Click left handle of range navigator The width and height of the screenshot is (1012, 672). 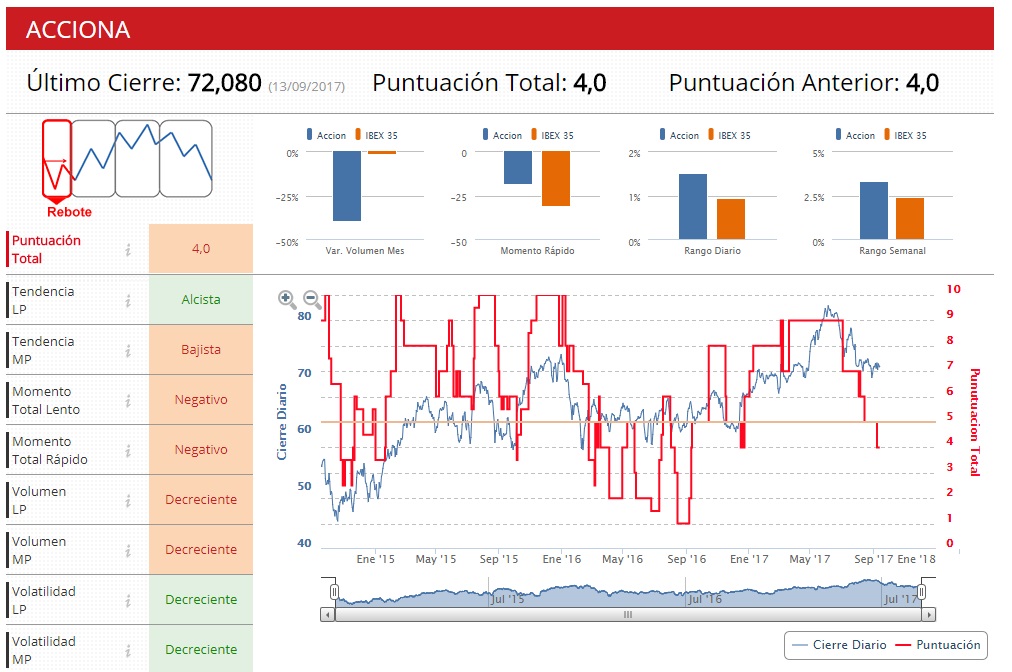(x=334, y=592)
